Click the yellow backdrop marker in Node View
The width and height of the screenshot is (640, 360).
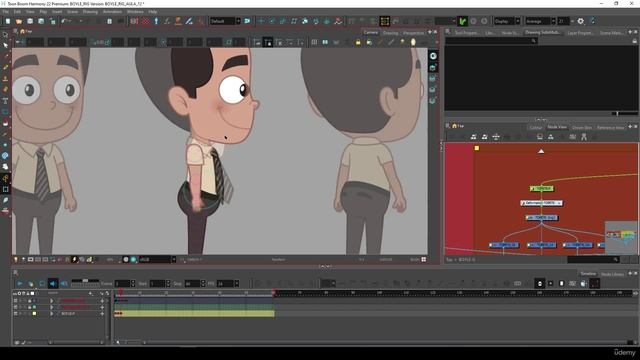tap(477, 148)
